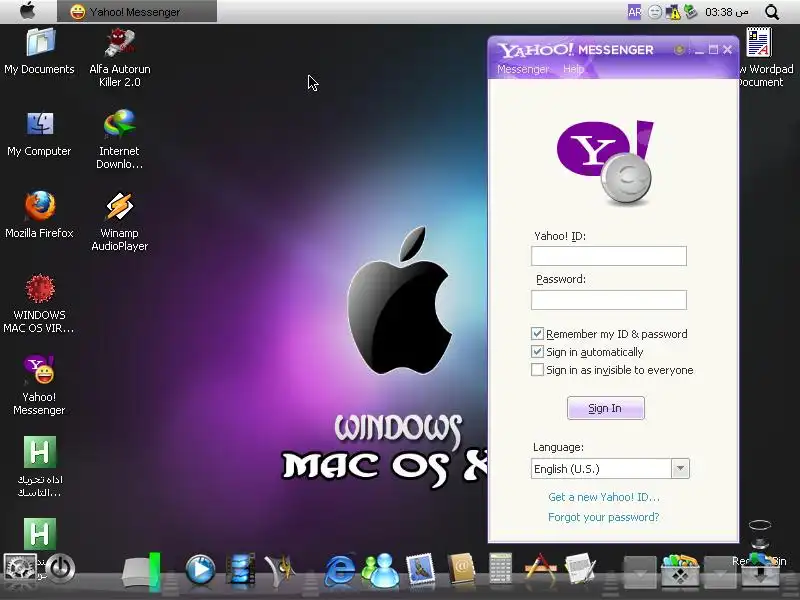The height and width of the screenshot is (600, 800).
Task: Open the Applications ruler-and-pencil dock icon
Action: [x=540, y=568]
